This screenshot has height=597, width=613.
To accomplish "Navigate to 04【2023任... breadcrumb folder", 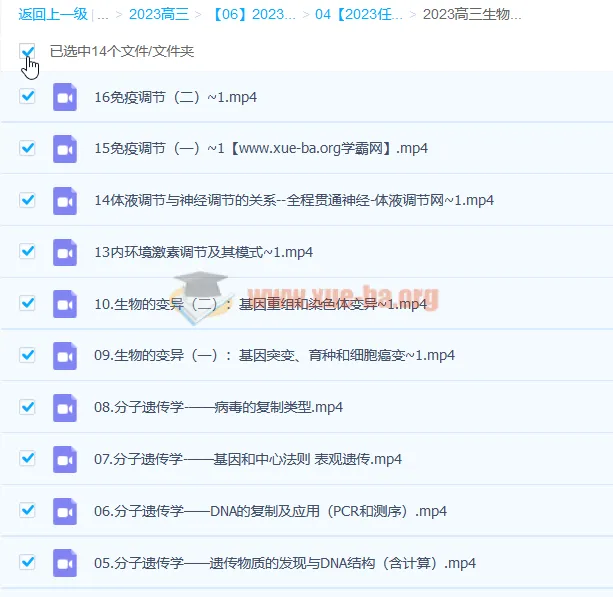I will click(x=359, y=15).
